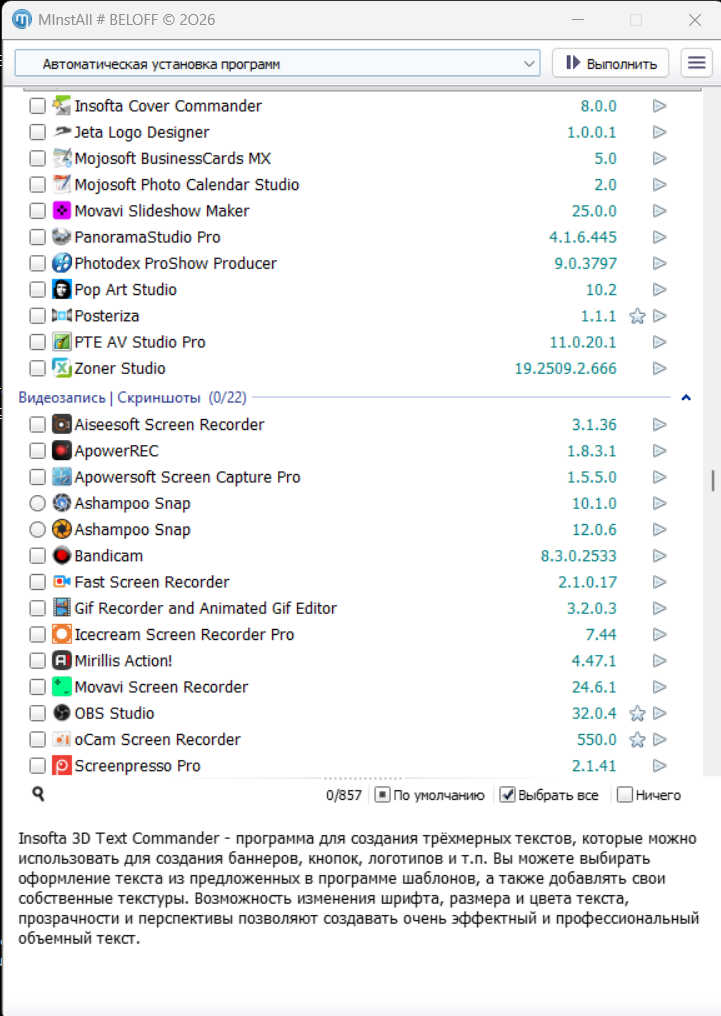The image size is (721, 1016).
Task: Click the Fast Screen Recorder name
Action: (x=152, y=583)
